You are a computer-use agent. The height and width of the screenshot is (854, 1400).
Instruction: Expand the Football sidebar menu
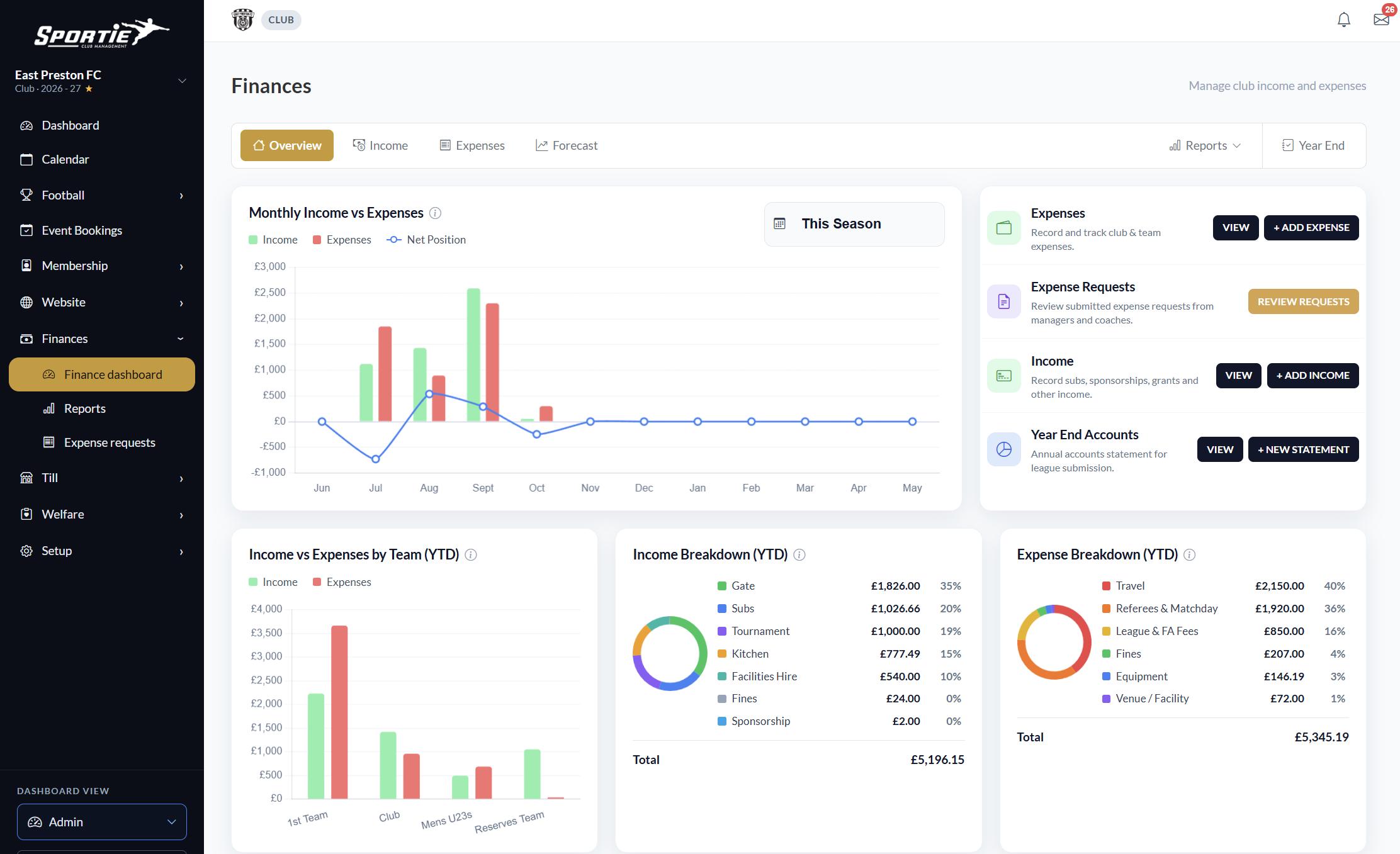tap(102, 195)
